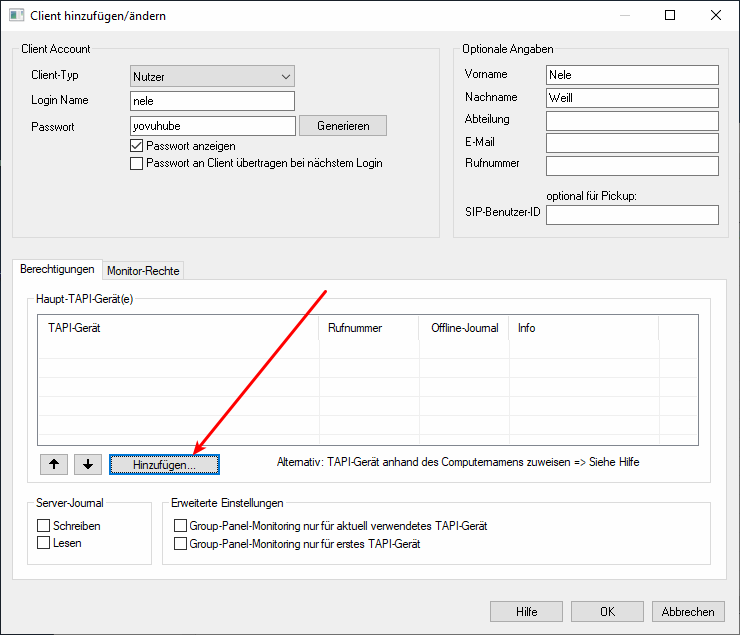Click the move up arrow button
This screenshot has width=740, height=635.
click(x=53, y=464)
